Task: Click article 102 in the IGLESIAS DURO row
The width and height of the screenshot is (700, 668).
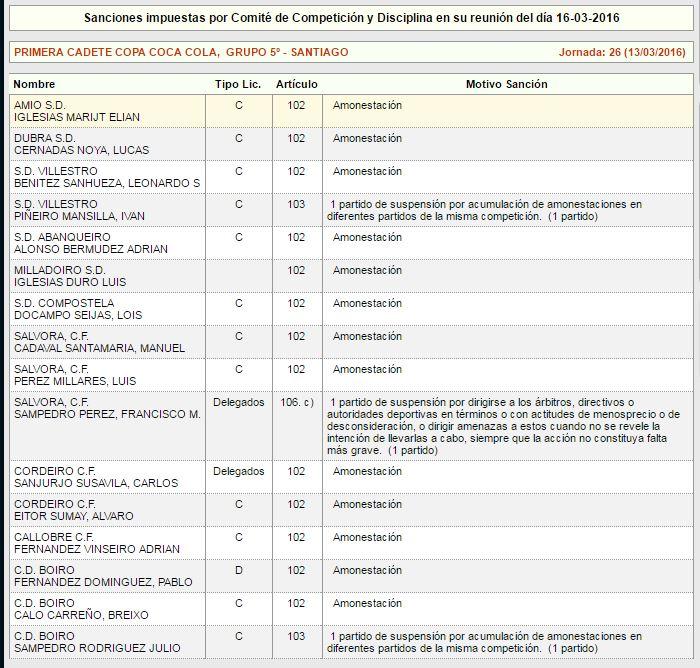Action: click(x=296, y=271)
